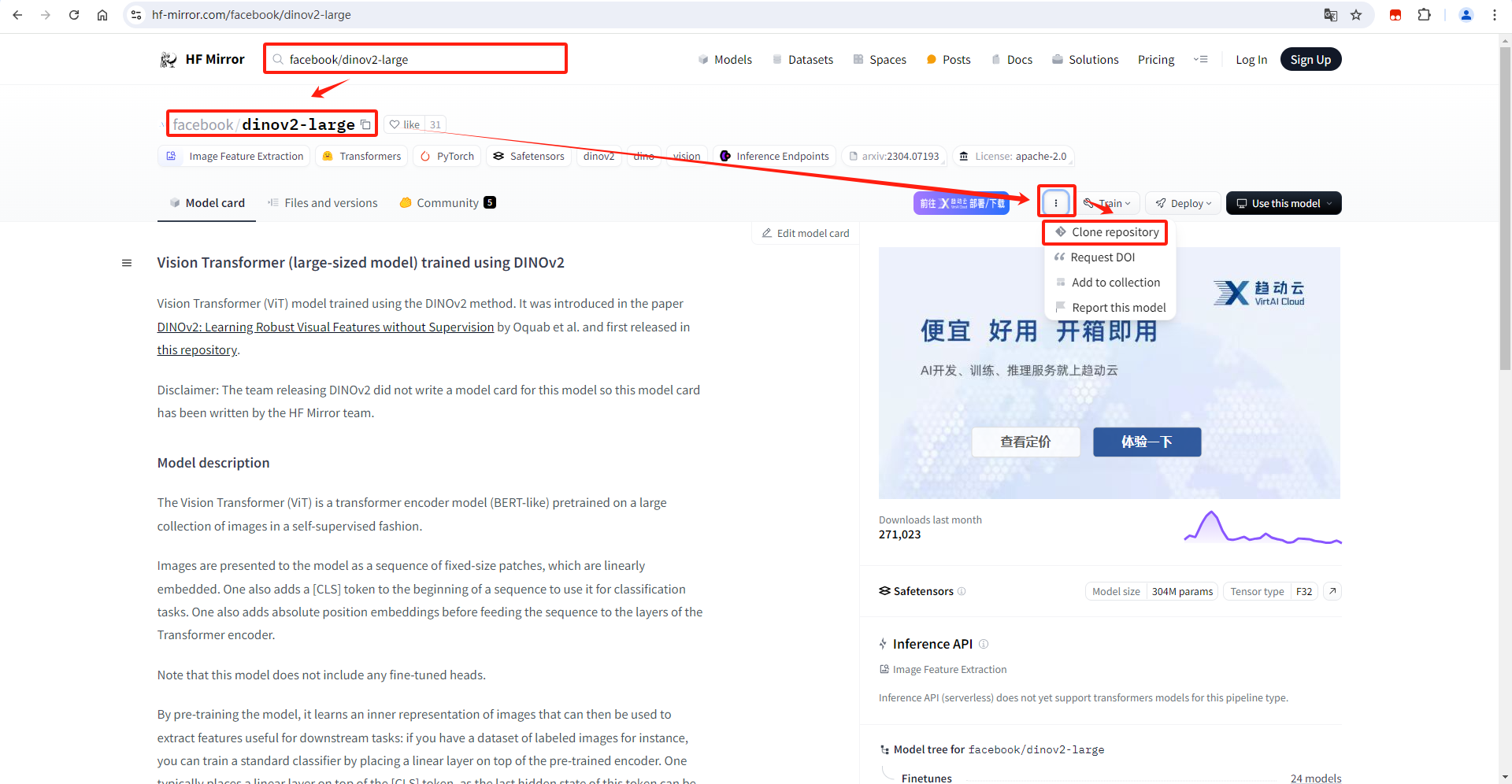Copy model name with the copy icon

click(365, 125)
